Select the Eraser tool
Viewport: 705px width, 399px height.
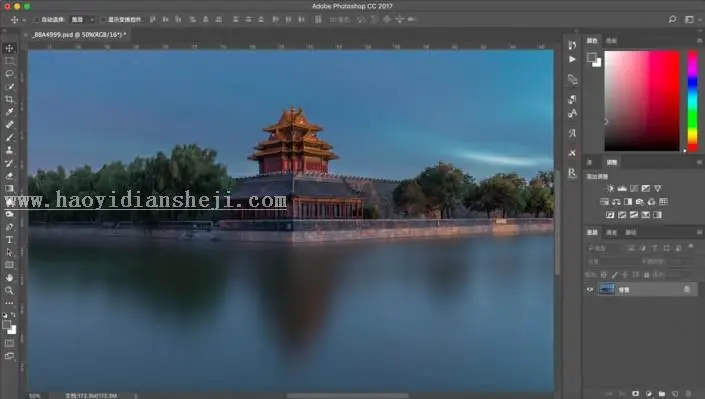click(x=9, y=175)
